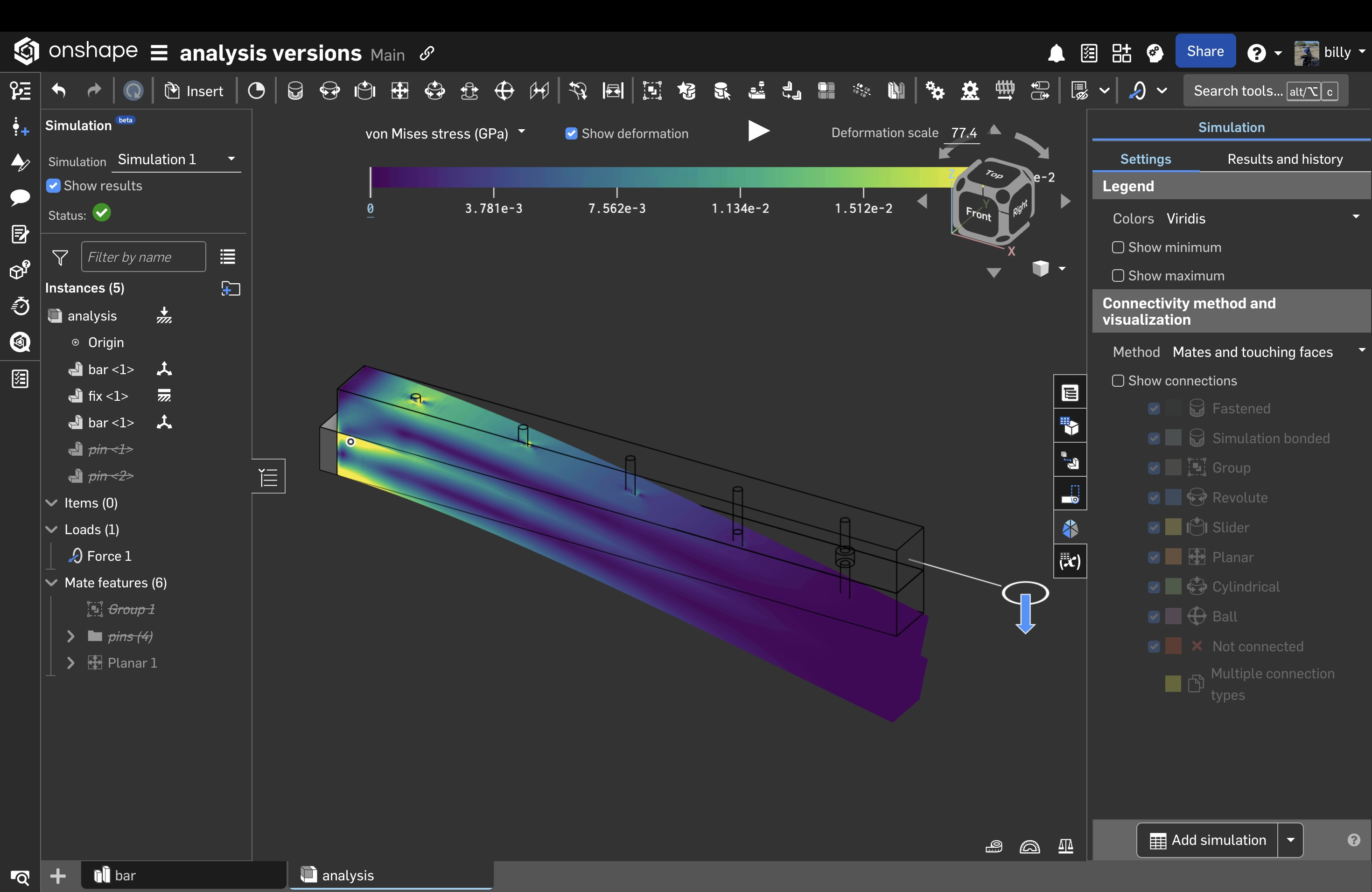Open the bar tab at bottom
The image size is (1372, 892).
click(183, 875)
